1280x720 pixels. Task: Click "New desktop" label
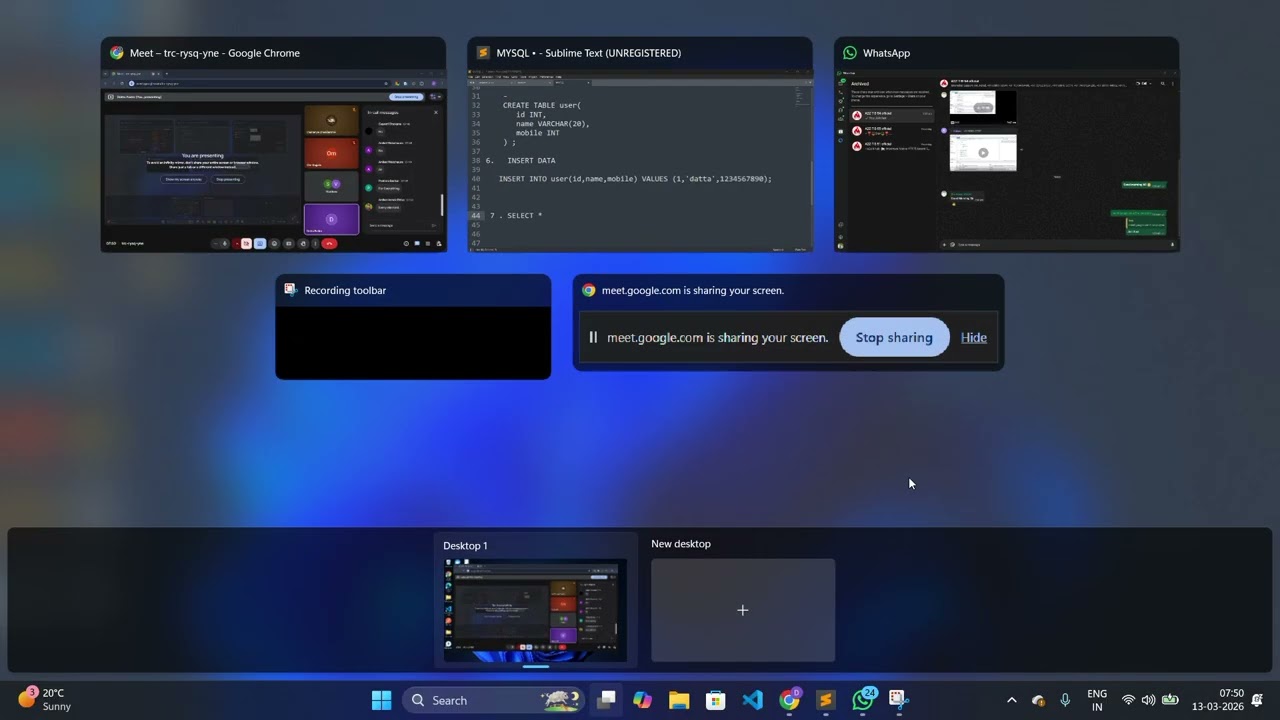(681, 544)
